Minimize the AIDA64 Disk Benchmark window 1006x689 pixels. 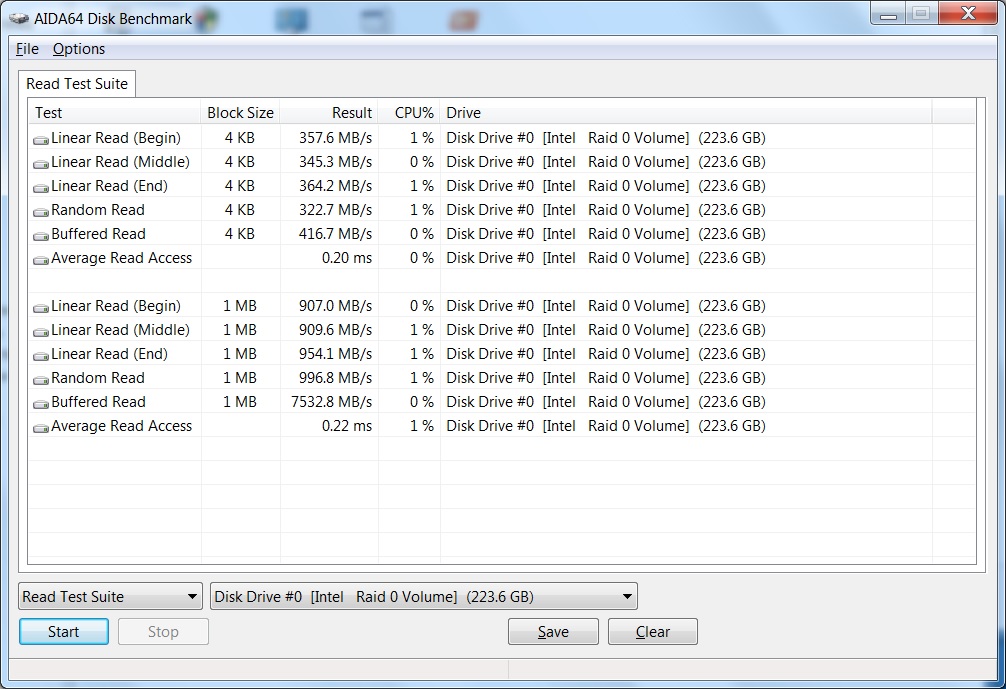click(888, 13)
